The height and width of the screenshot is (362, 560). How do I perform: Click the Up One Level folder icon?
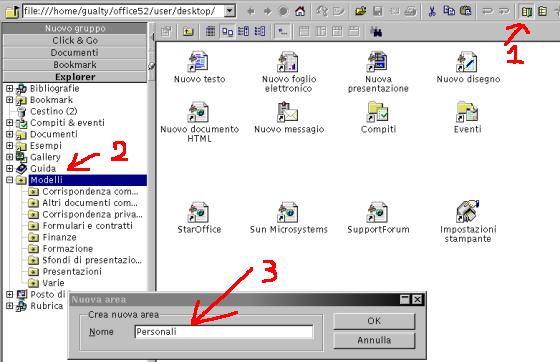(188, 32)
